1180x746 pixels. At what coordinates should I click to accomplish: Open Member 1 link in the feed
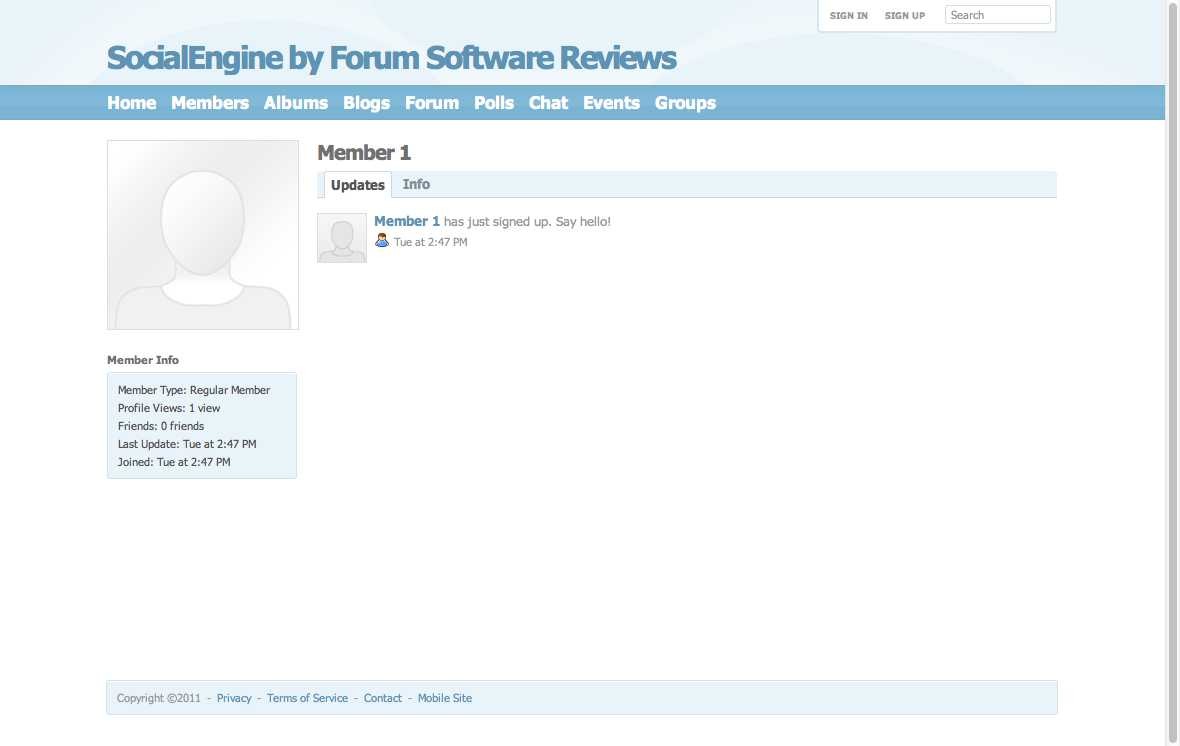406,221
